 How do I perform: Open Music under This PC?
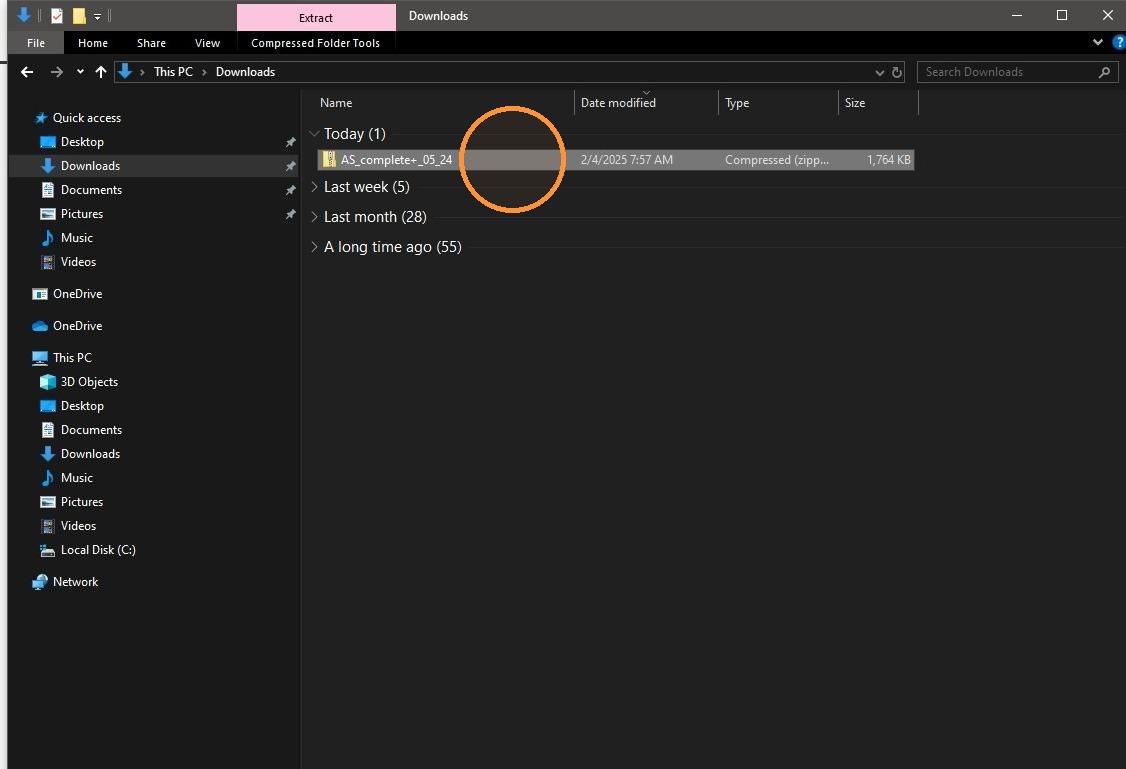pyautogui.click(x=77, y=478)
